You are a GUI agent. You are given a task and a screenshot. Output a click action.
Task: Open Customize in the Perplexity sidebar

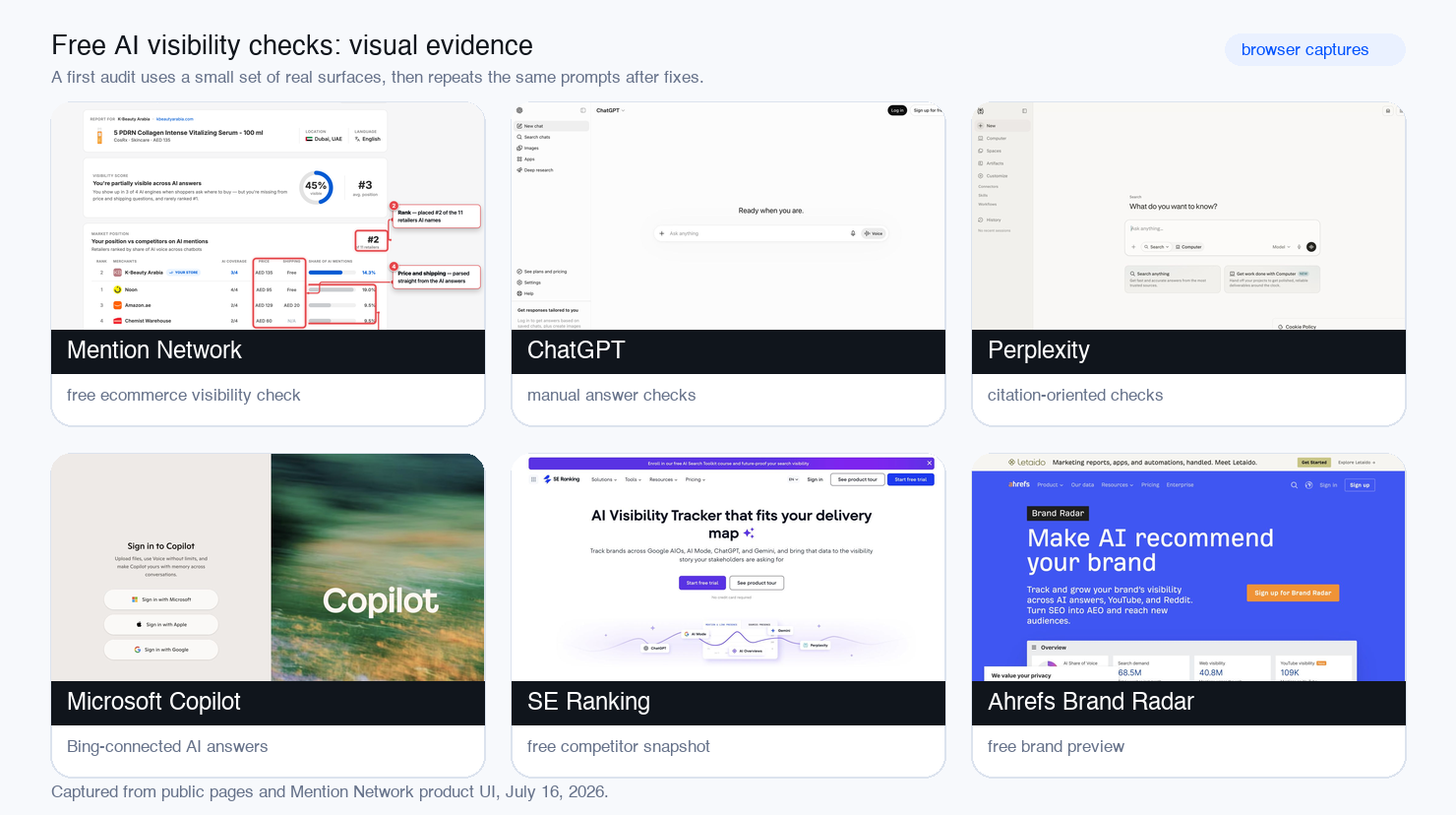click(994, 176)
